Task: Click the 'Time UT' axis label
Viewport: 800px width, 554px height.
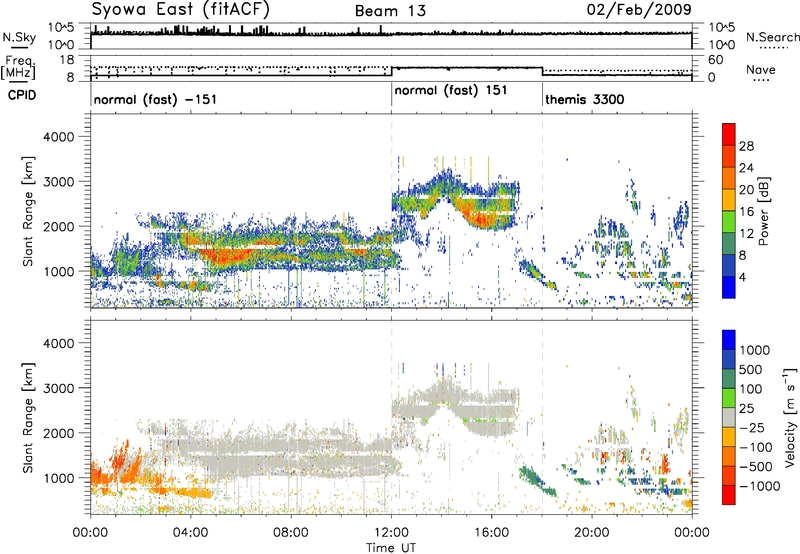Action: 391,547
